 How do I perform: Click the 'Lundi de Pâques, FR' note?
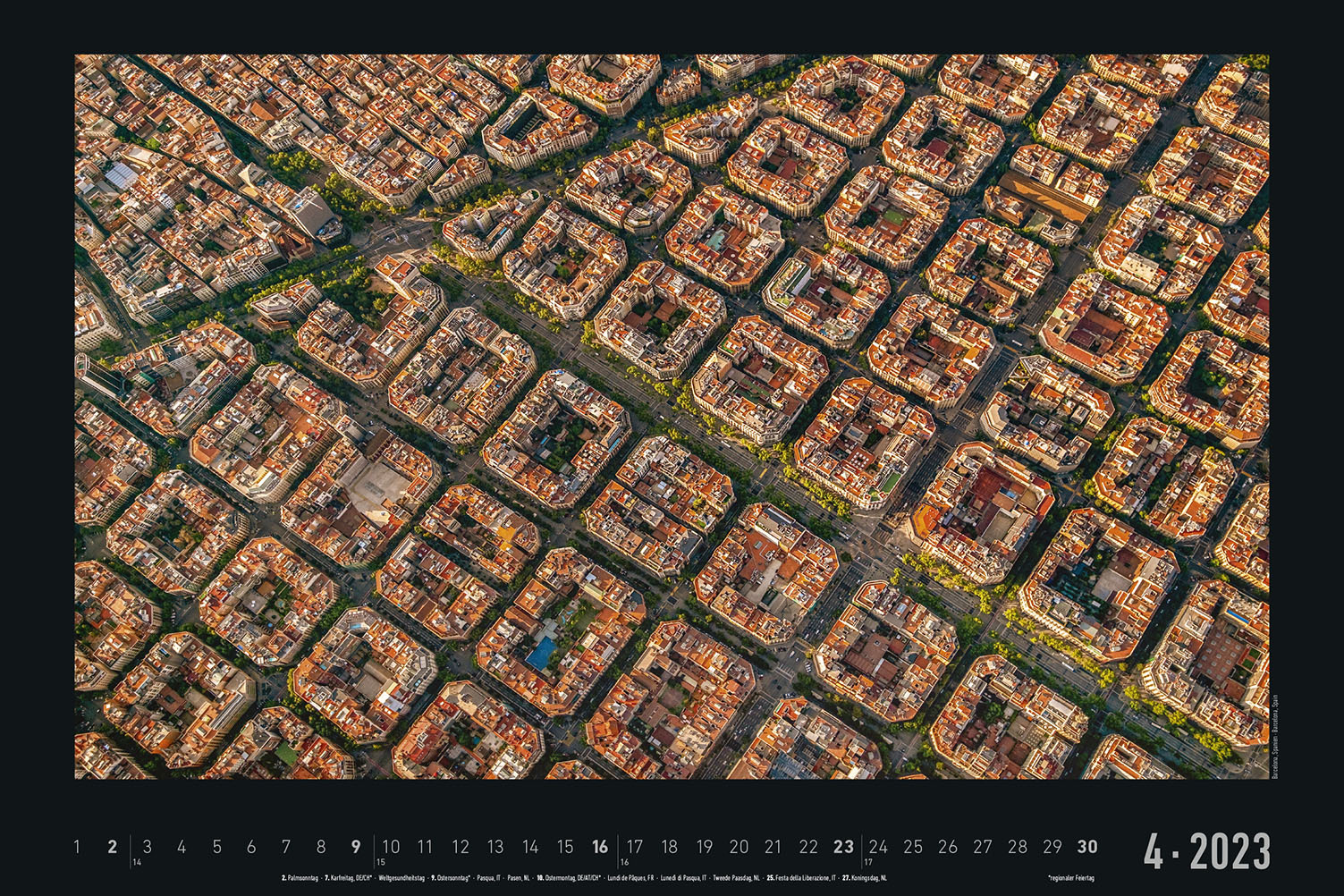point(630,878)
